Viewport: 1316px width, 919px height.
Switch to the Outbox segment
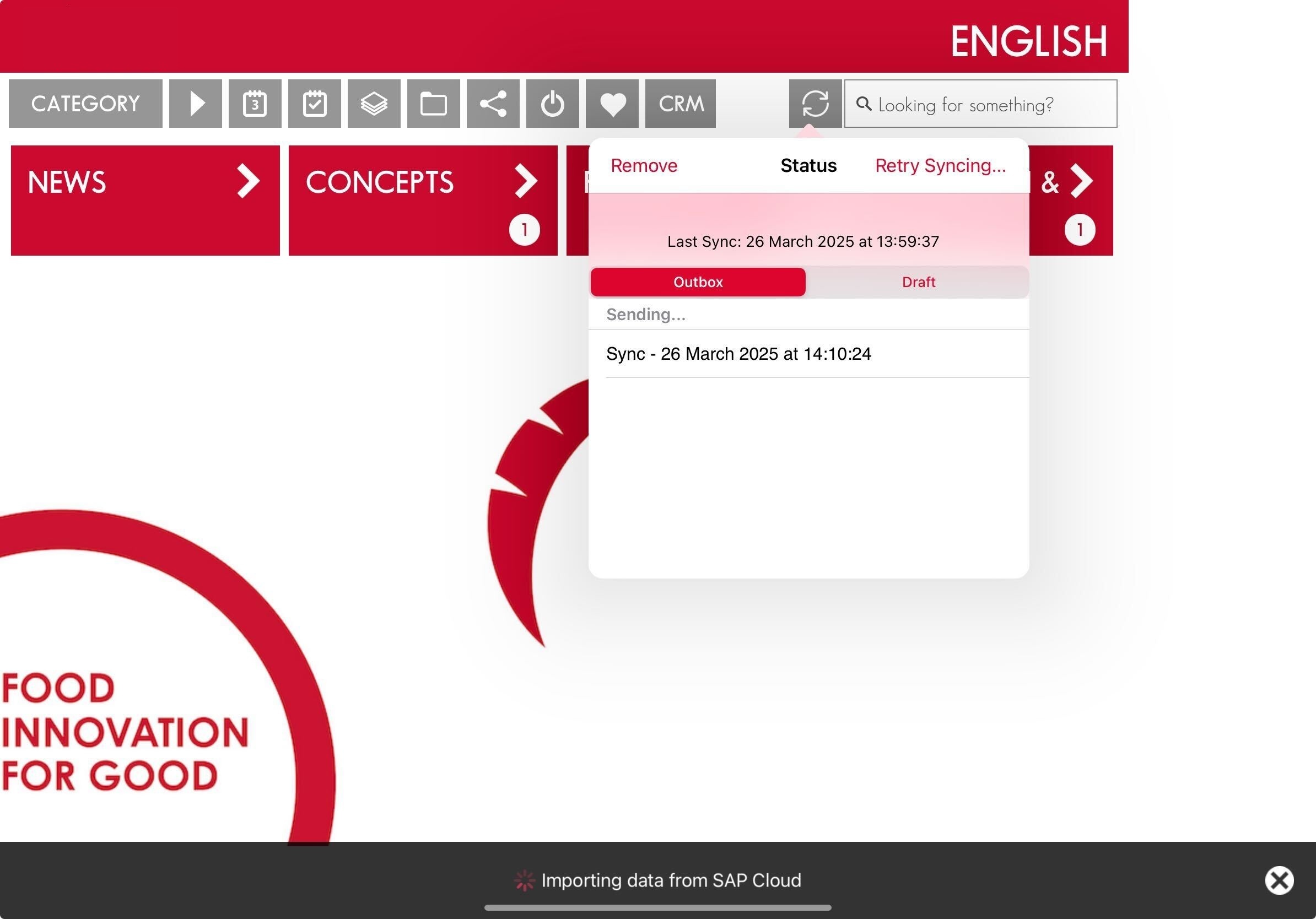[698, 282]
